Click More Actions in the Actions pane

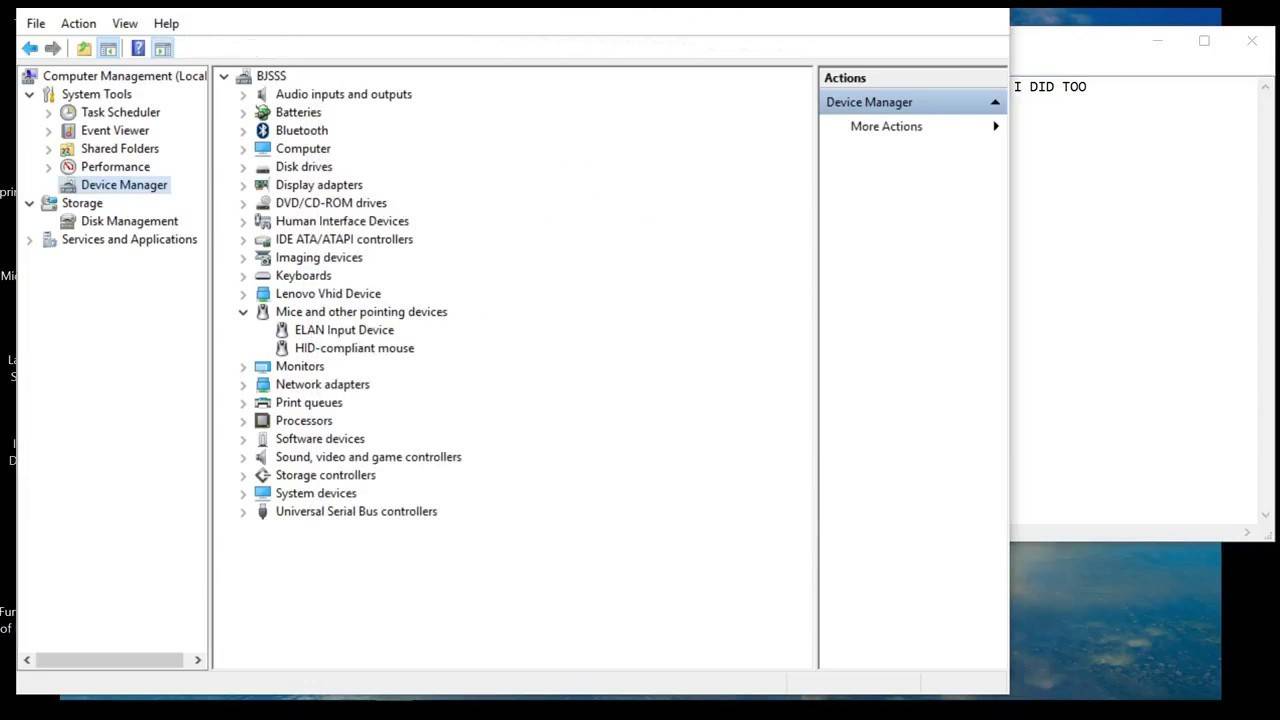pyautogui.click(x=886, y=126)
